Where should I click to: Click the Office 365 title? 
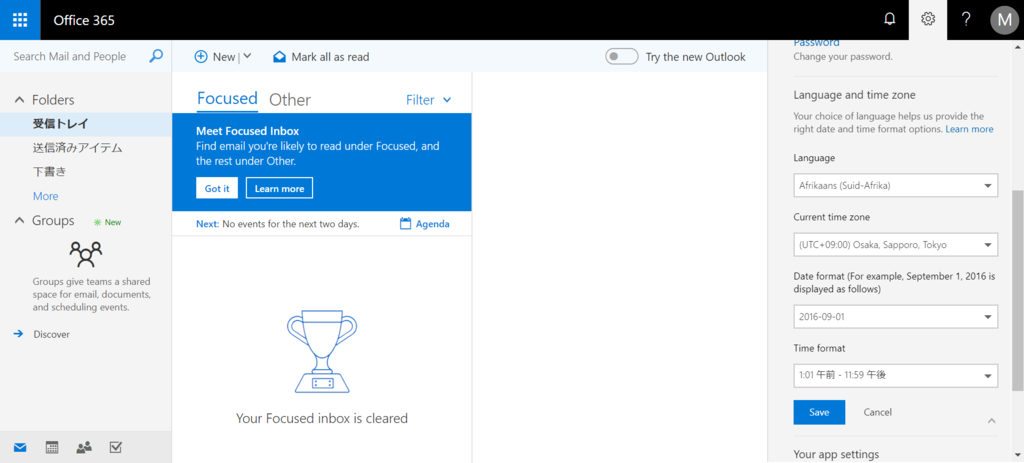(x=84, y=20)
